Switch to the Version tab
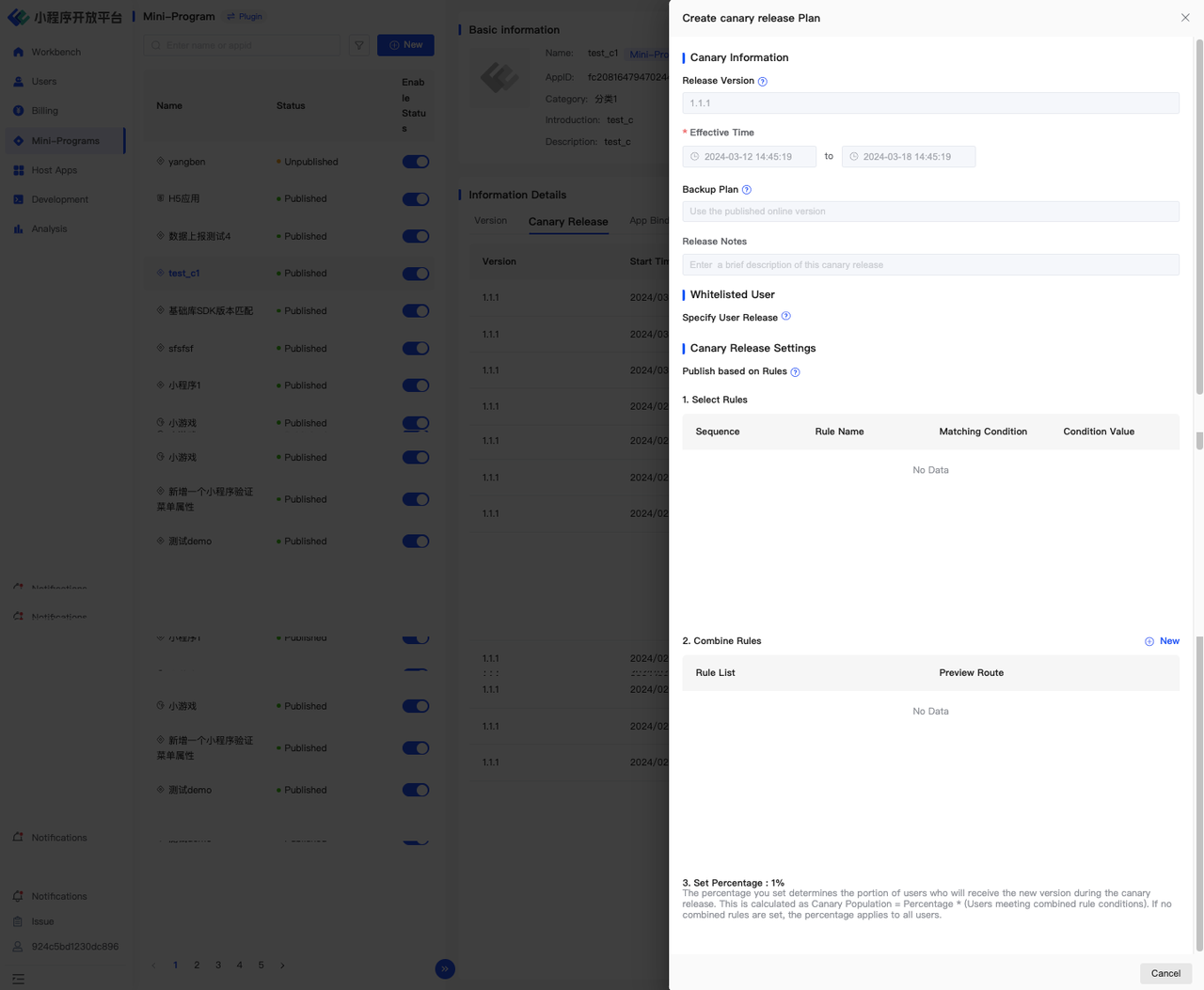This screenshot has width=1204, height=990. coord(490,221)
